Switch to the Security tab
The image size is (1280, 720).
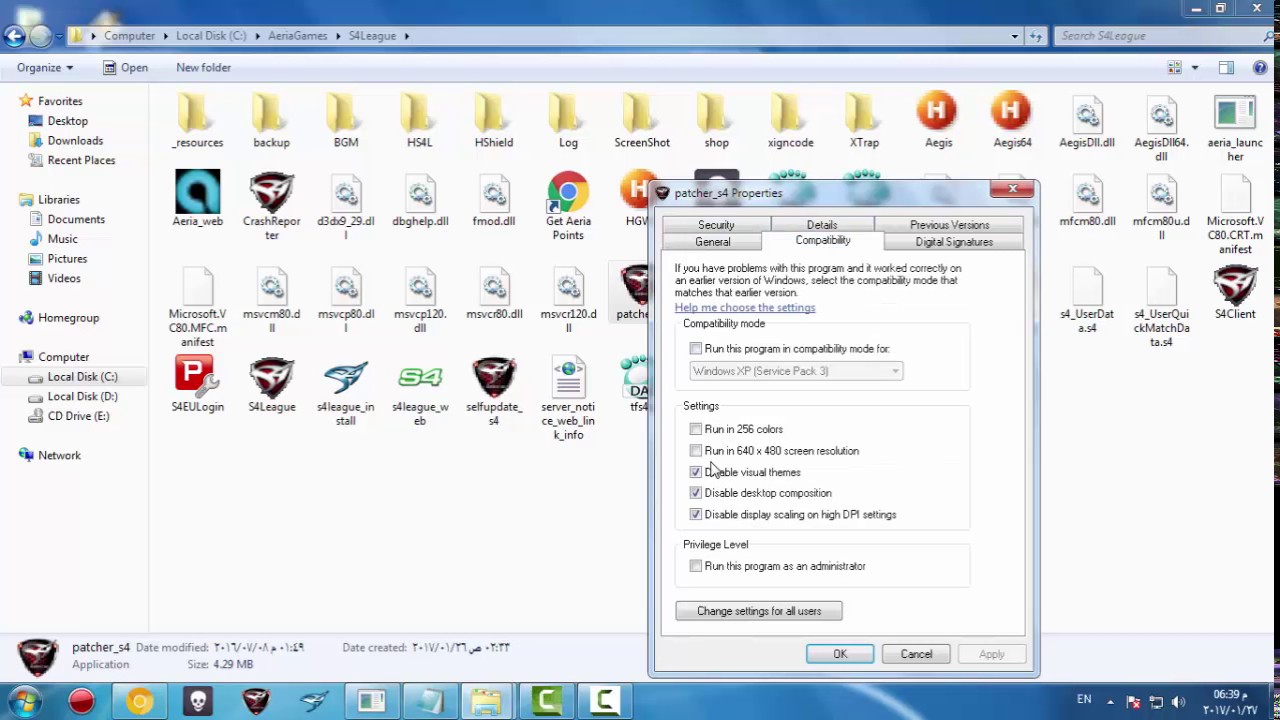point(716,225)
